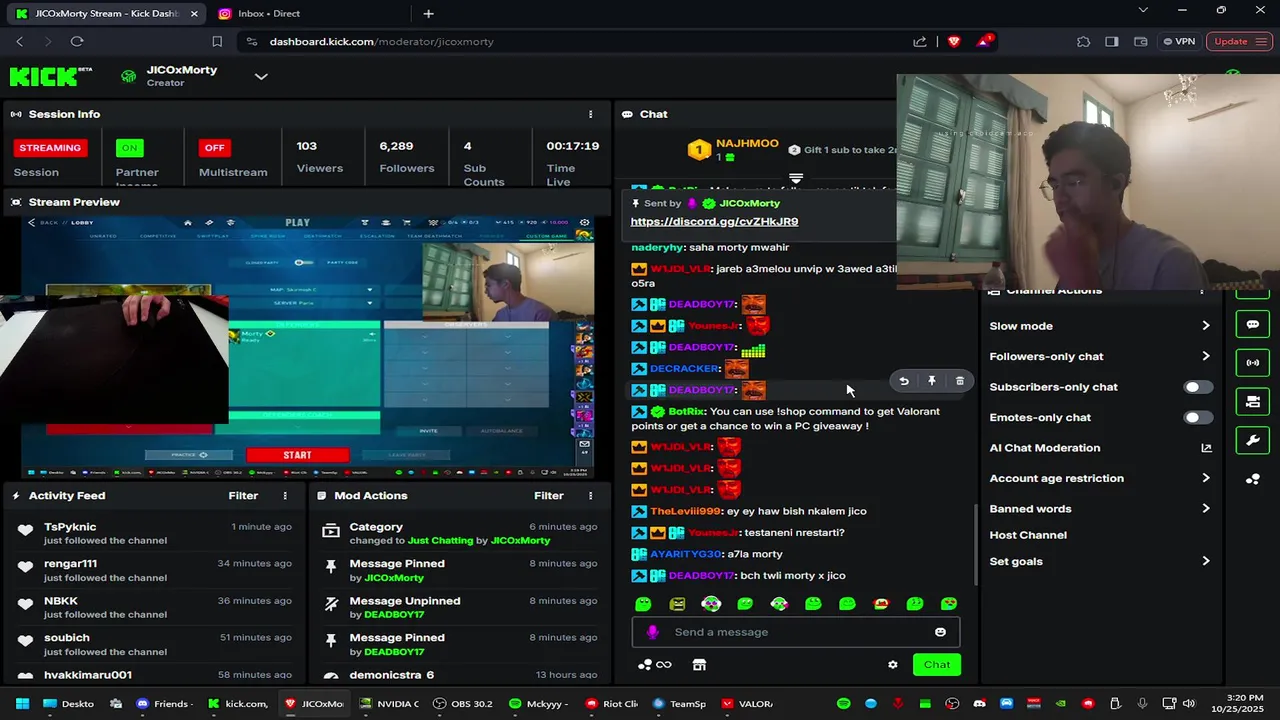Open the emoji picker in chat input
Screen dimensions: 1280x720
click(x=940, y=632)
